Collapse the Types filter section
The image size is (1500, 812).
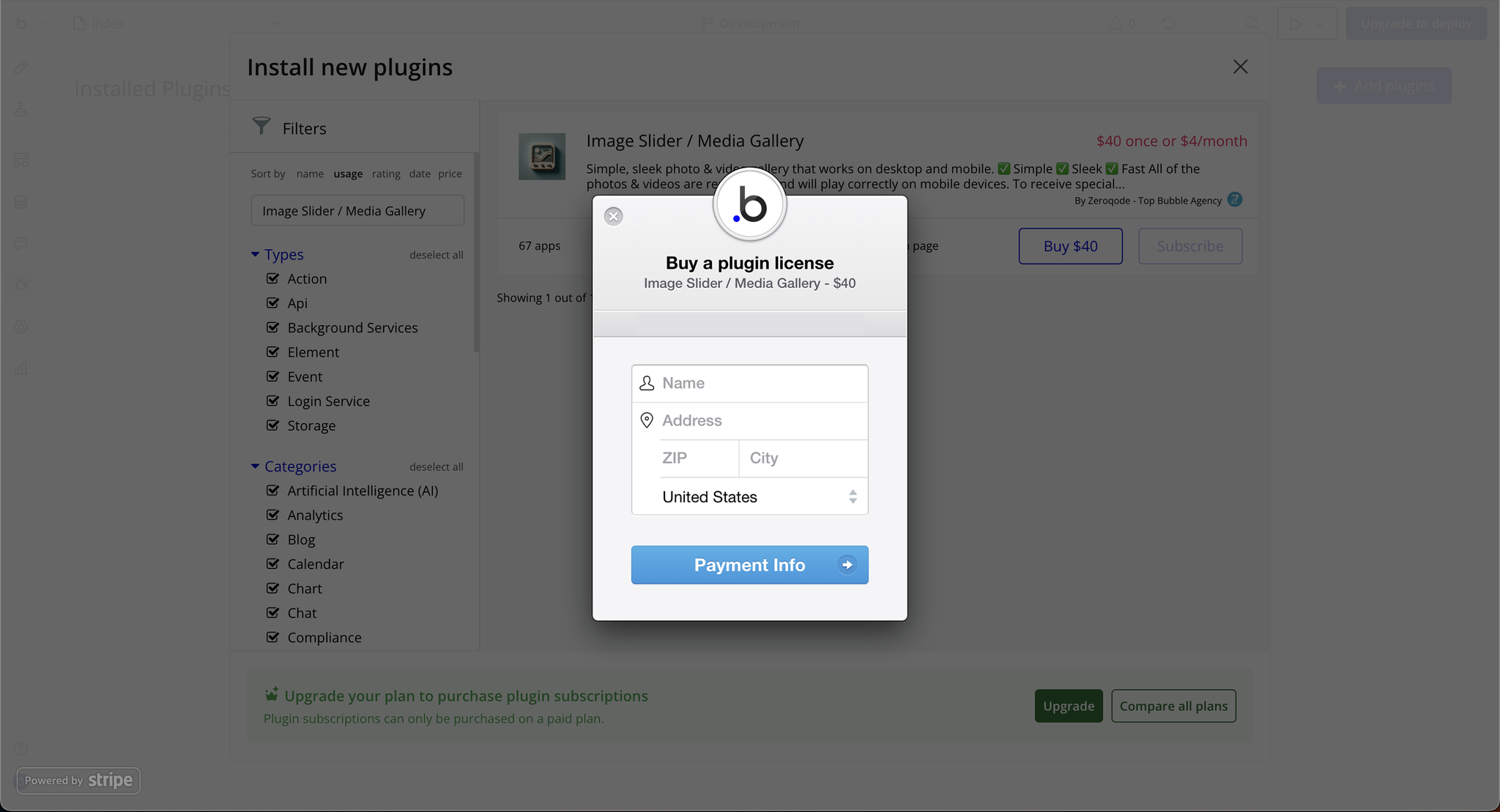255,254
